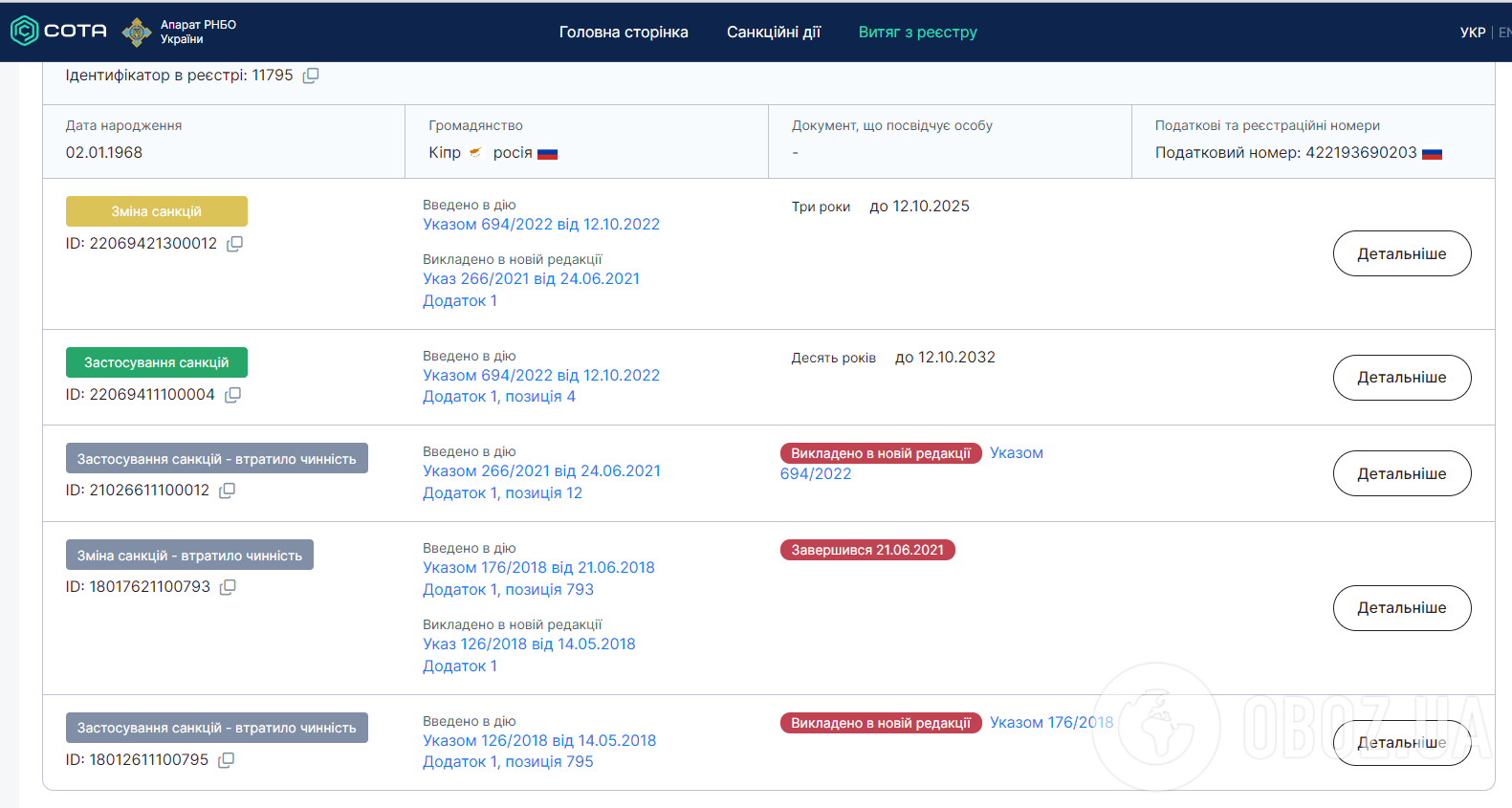
Task: Open Детальніше for entry ending 21.06.2021
Action: [1401, 608]
